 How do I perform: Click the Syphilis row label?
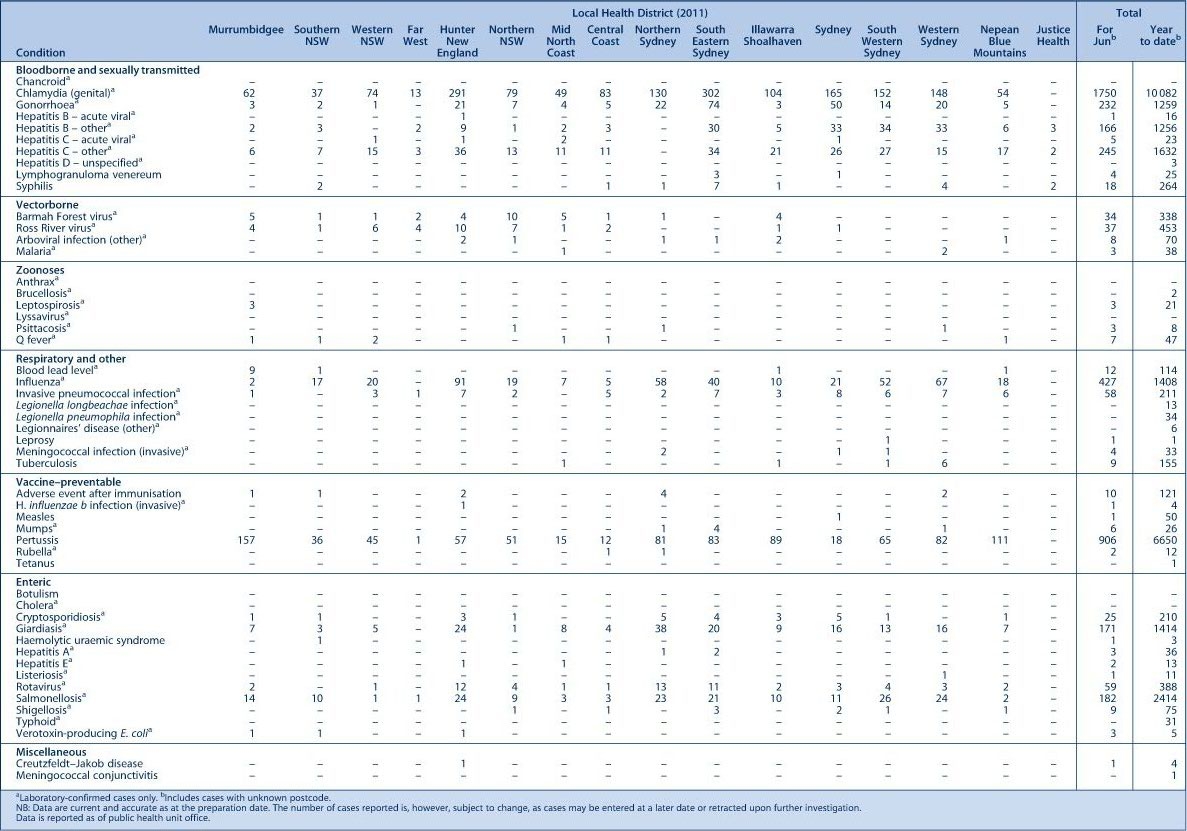(35, 186)
